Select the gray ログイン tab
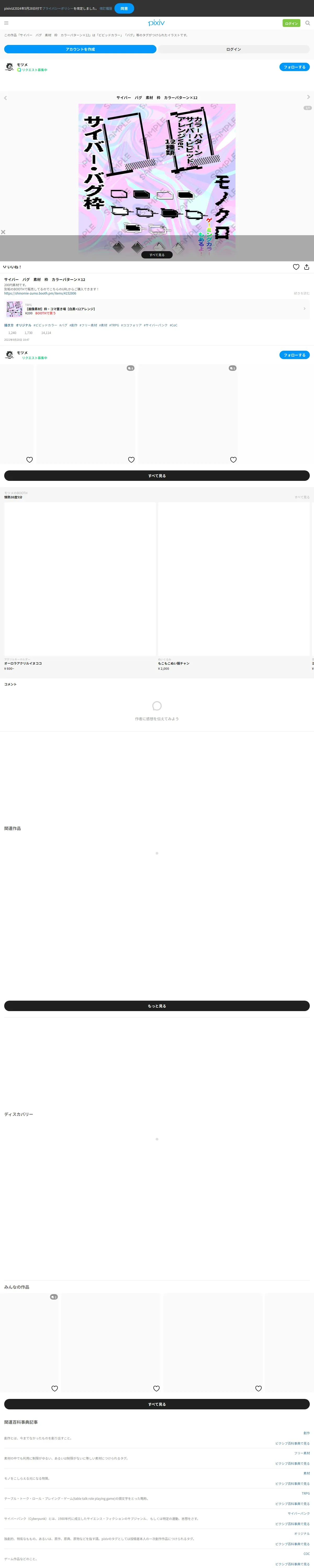The width and height of the screenshot is (314, 1568). tap(233, 49)
